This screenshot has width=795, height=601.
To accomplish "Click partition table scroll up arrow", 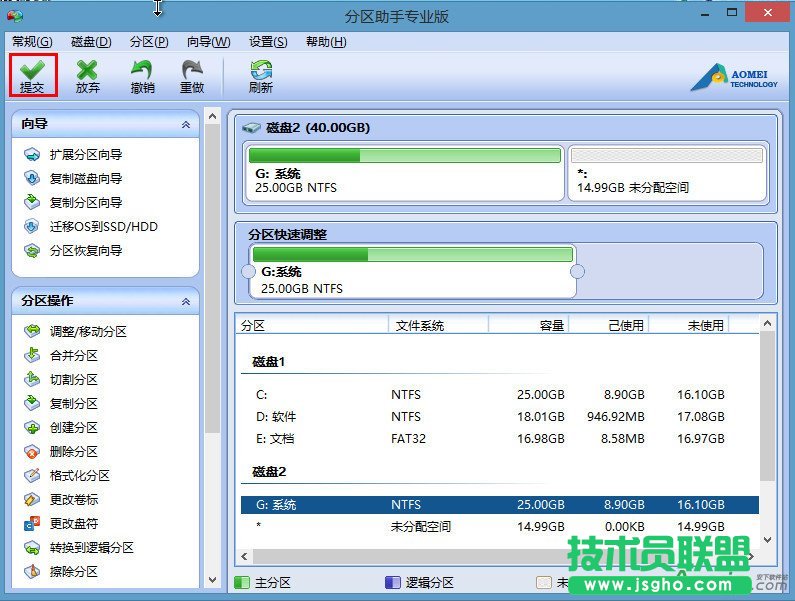I will 767,323.
